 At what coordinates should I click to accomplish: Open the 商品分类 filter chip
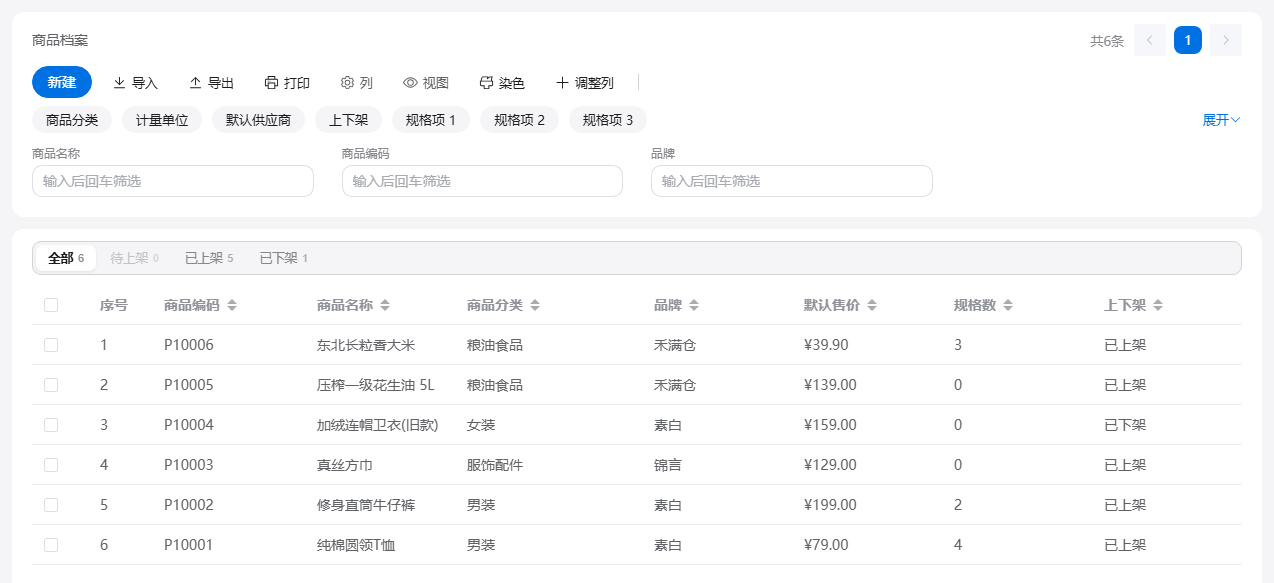72,120
